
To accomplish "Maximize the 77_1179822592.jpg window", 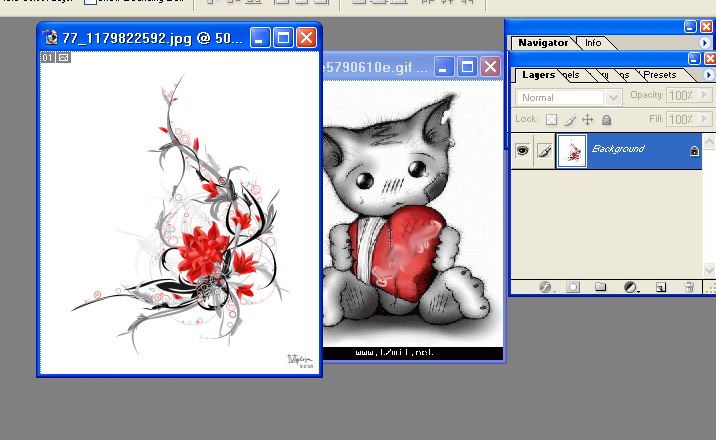I will click(x=283, y=38).
